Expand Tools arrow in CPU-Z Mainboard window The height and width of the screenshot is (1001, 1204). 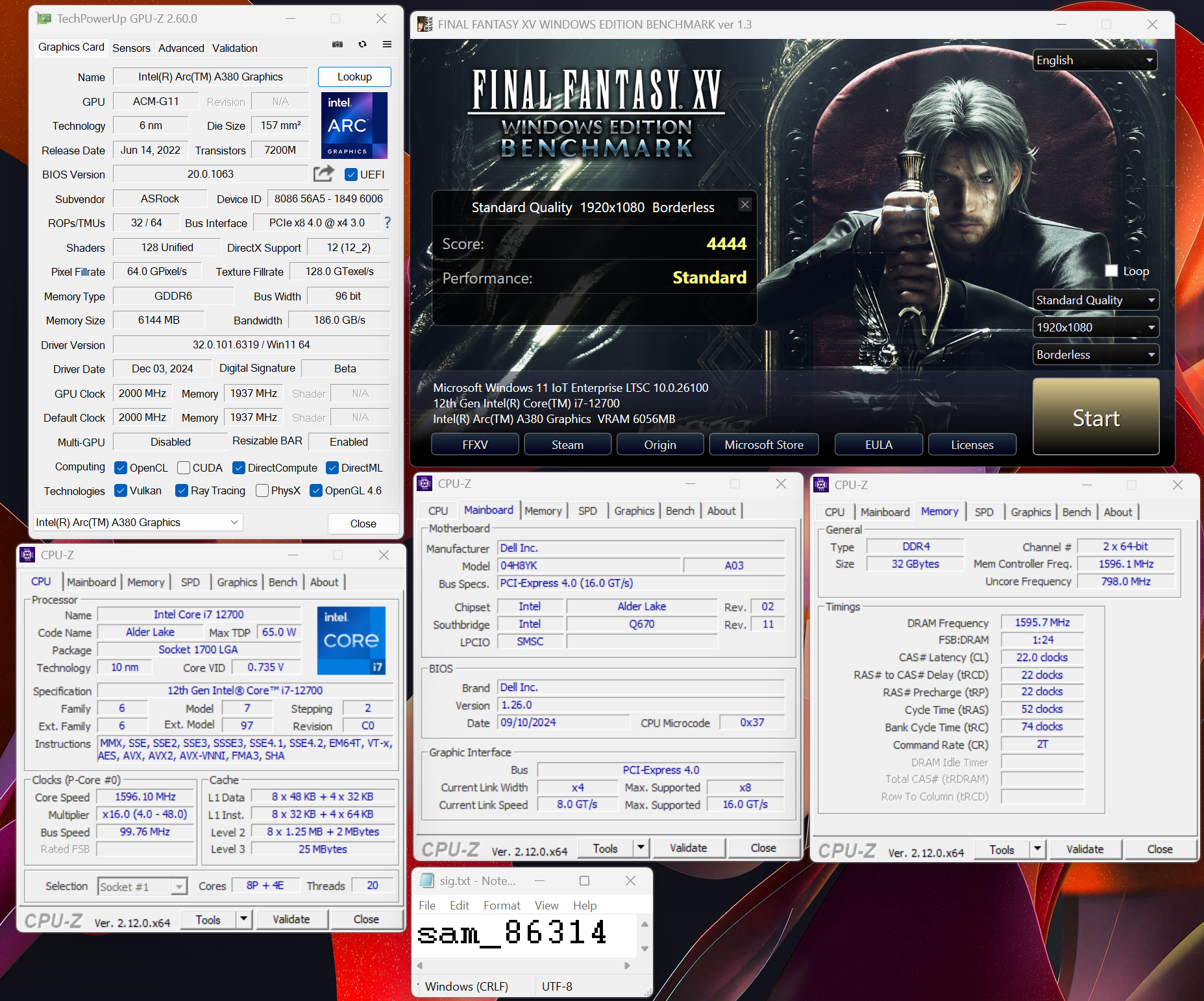tap(641, 847)
